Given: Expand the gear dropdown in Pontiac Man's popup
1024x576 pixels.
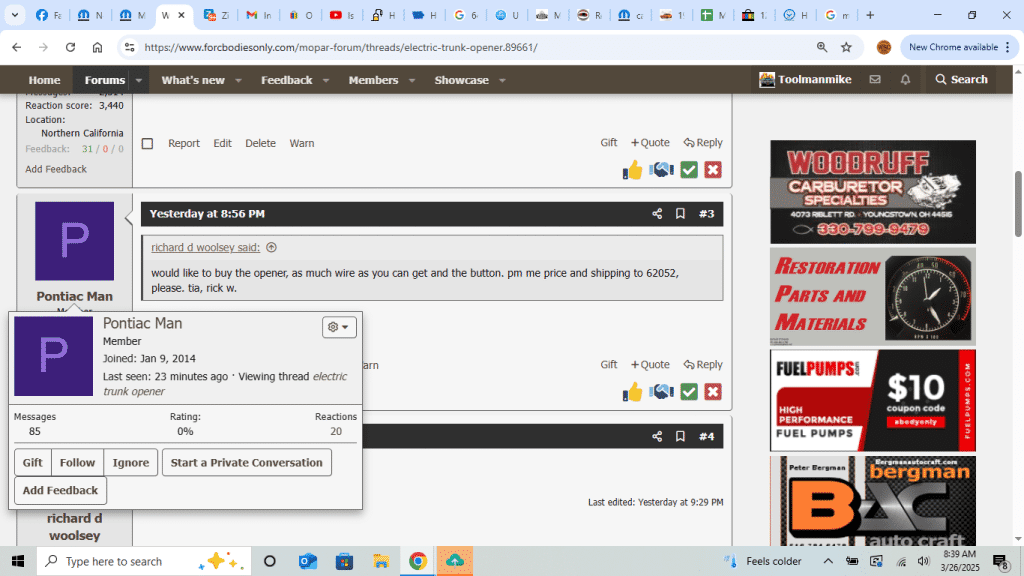Looking at the screenshot, I should click(339, 327).
